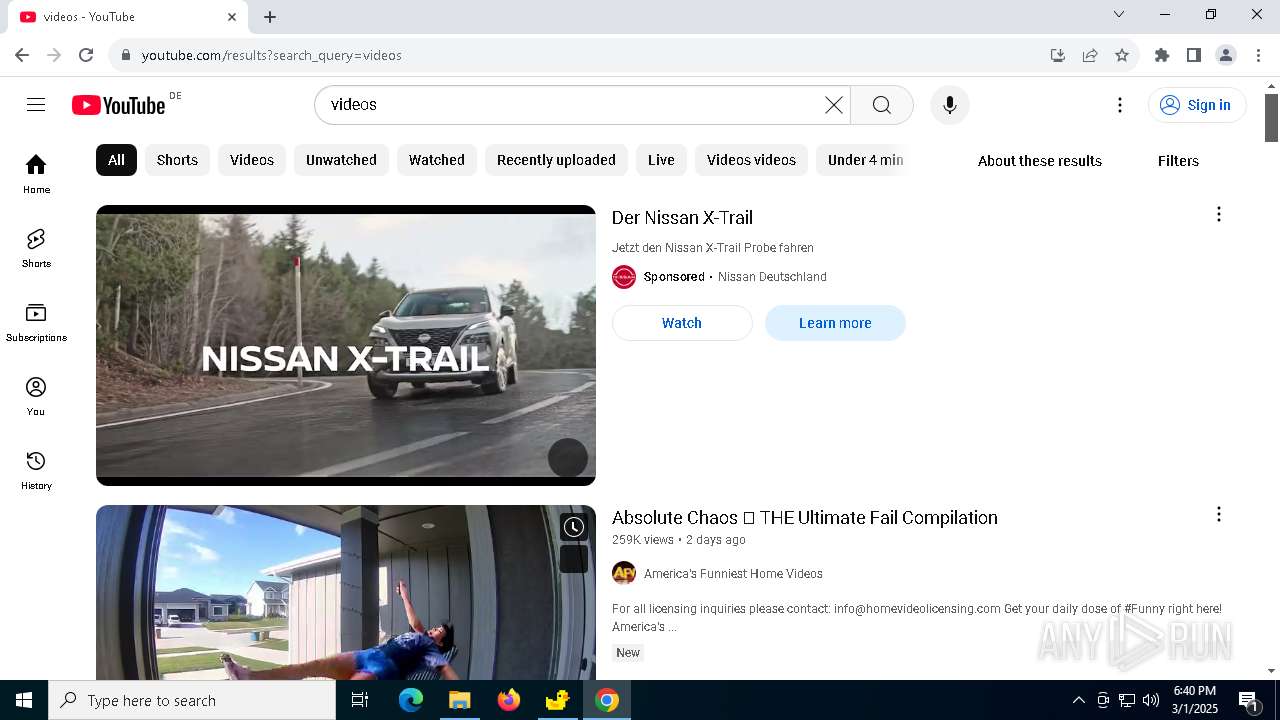The image size is (1280, 720).
Task: Focus the YouTube search input field
Action: pyautogui.click(x=575, y=105)
